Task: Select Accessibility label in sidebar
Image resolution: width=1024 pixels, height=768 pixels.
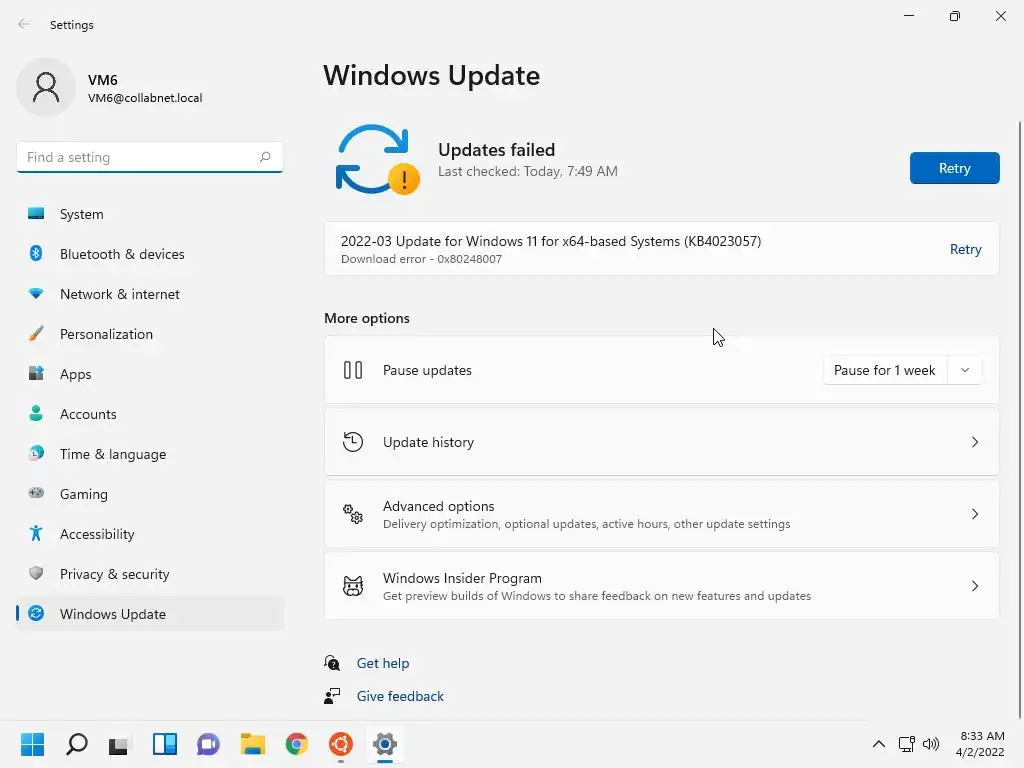Action: point(97,534)
